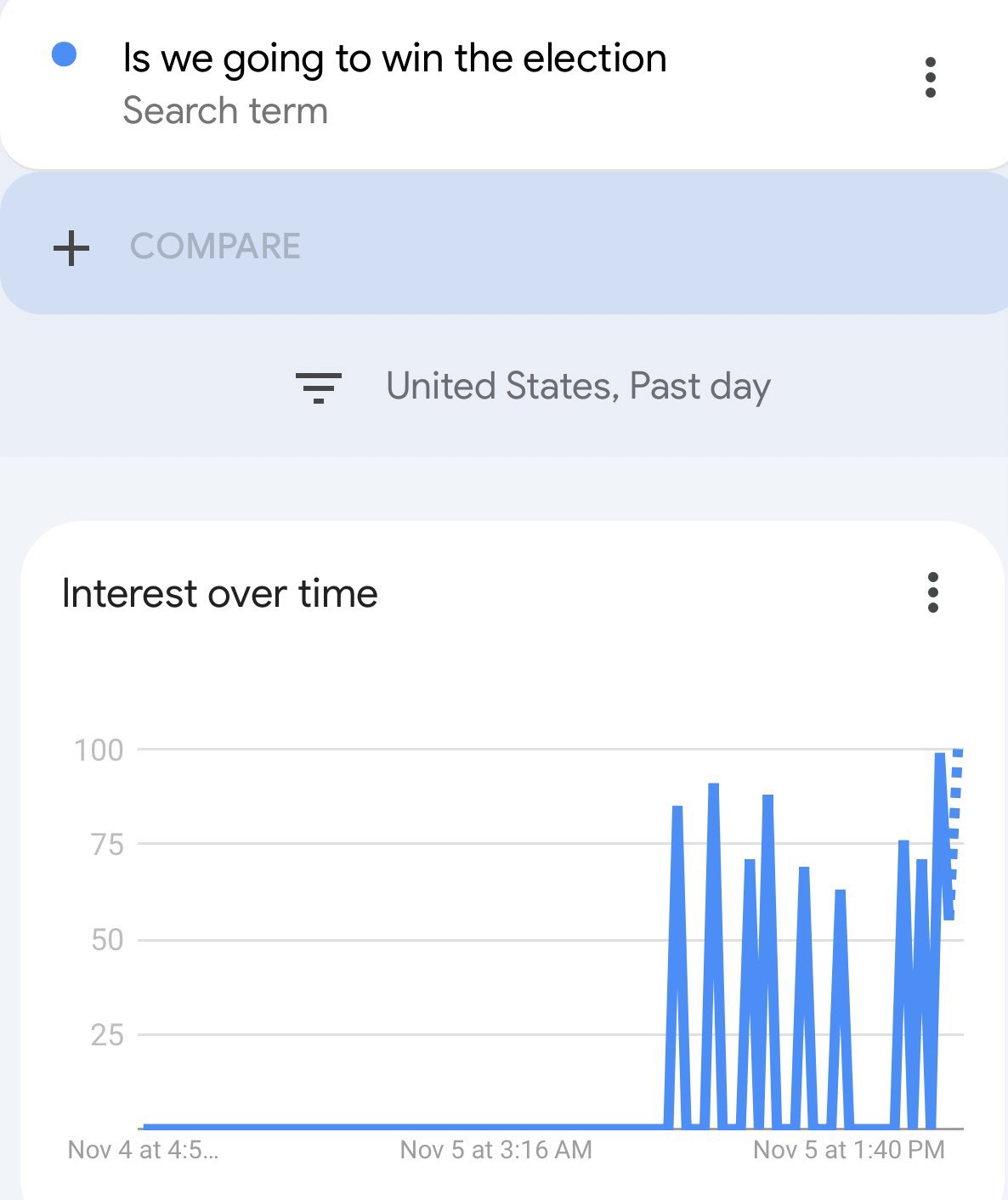This screenshot has width=1008, height=1200.
Task: Open the search term options three-dot menu
Action: [930, 78]
